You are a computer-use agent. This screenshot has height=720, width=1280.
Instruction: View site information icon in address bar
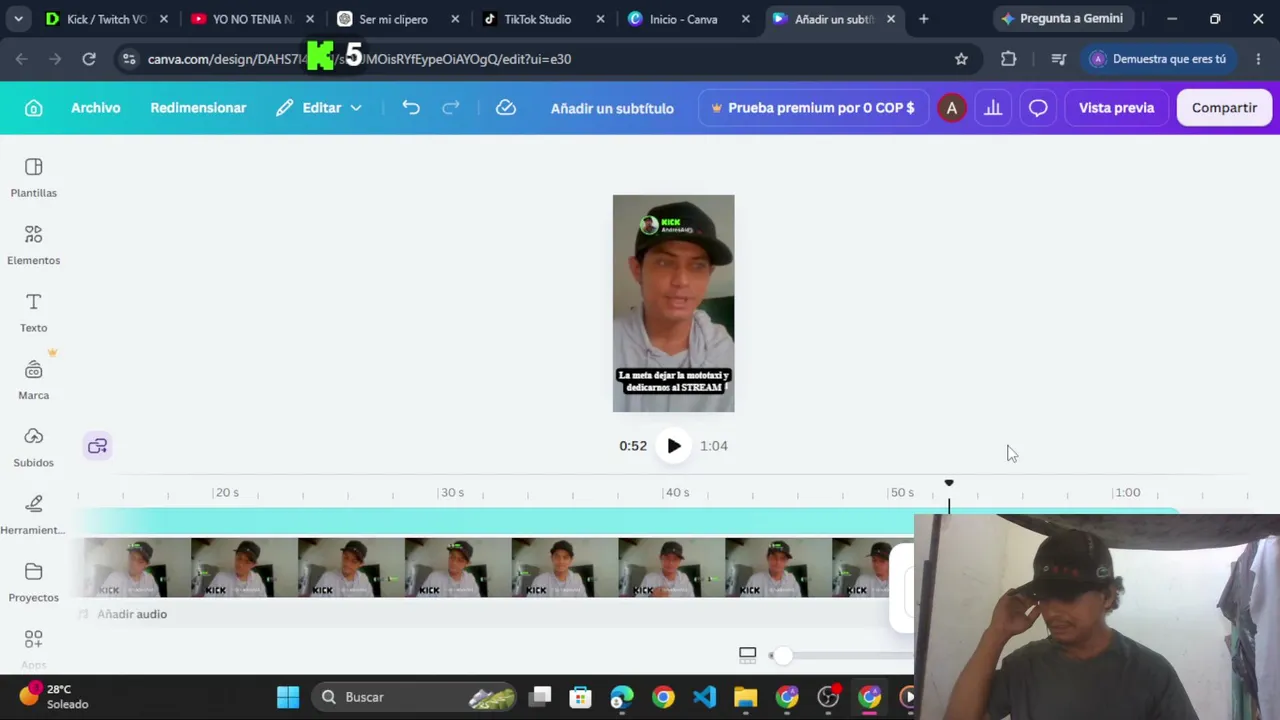click(128, 59)
